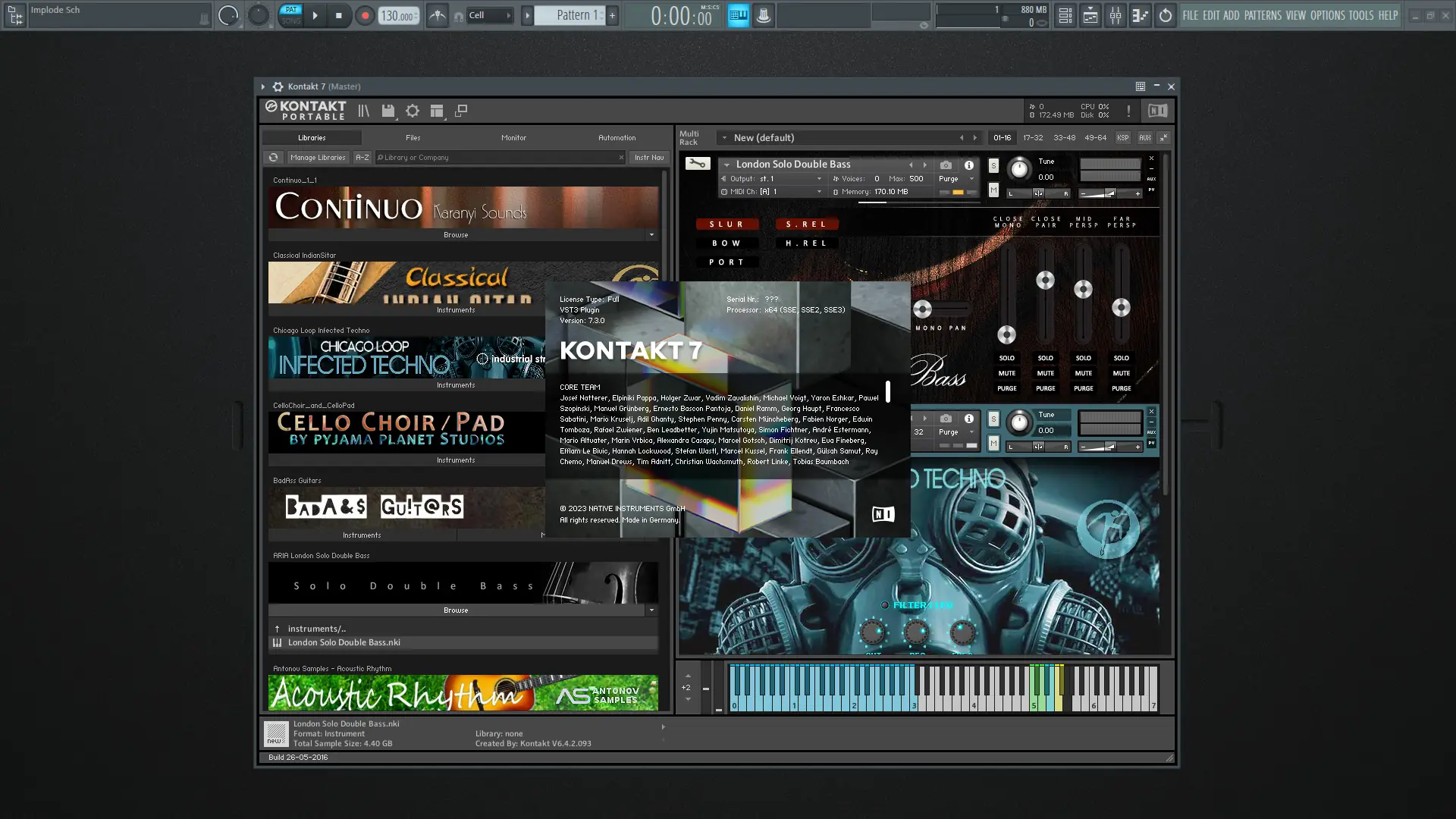Click the refresh libraries icon
1456x819 pixels.
tap(274, 158)
